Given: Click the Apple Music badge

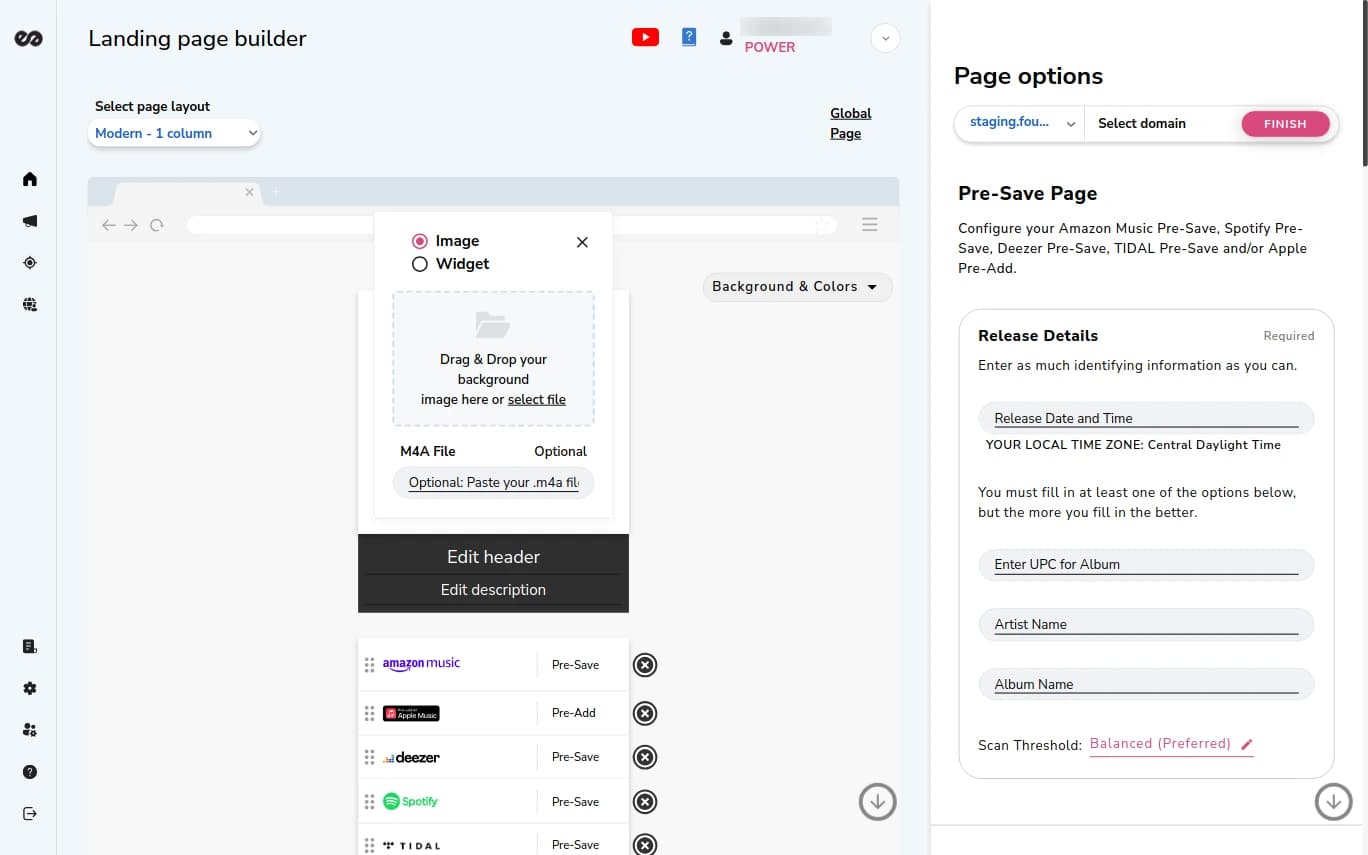Looking at the screenshot, I should (411, 713).
